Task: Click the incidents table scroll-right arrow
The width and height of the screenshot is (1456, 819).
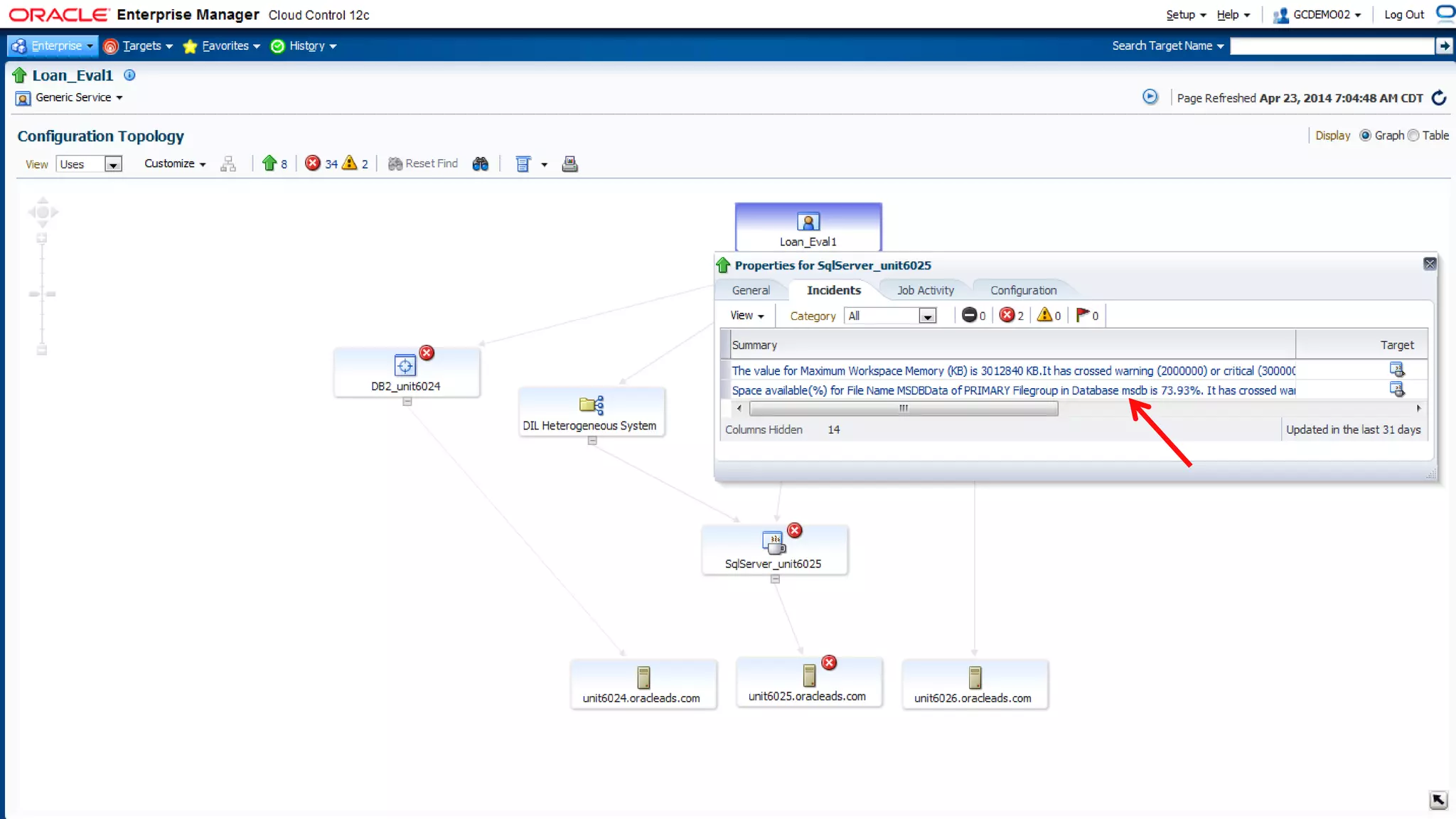Action: (1418, 408)
